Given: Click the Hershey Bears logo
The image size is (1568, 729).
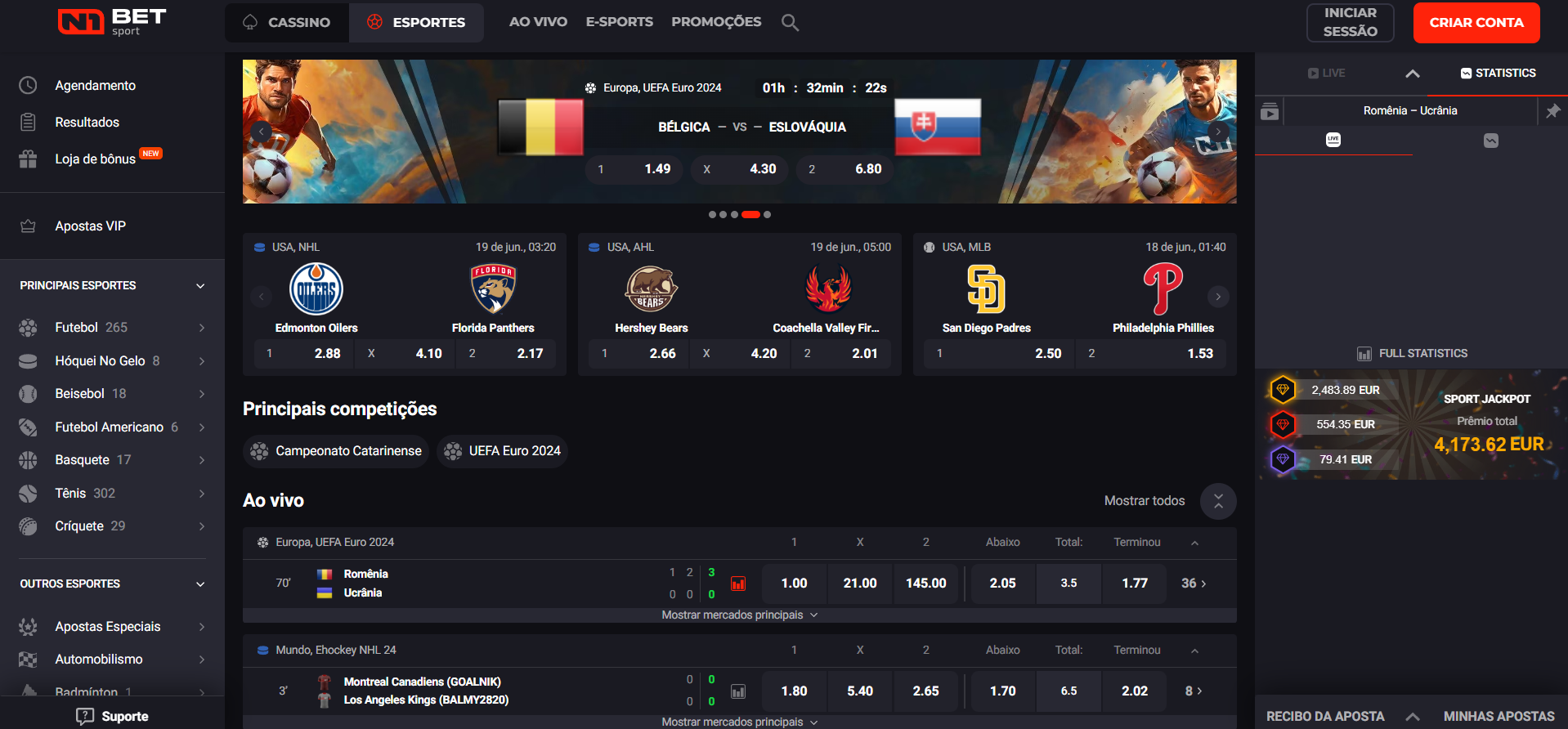Looking at the screenshot, I should pyautogui.click(x=651, y=288).
